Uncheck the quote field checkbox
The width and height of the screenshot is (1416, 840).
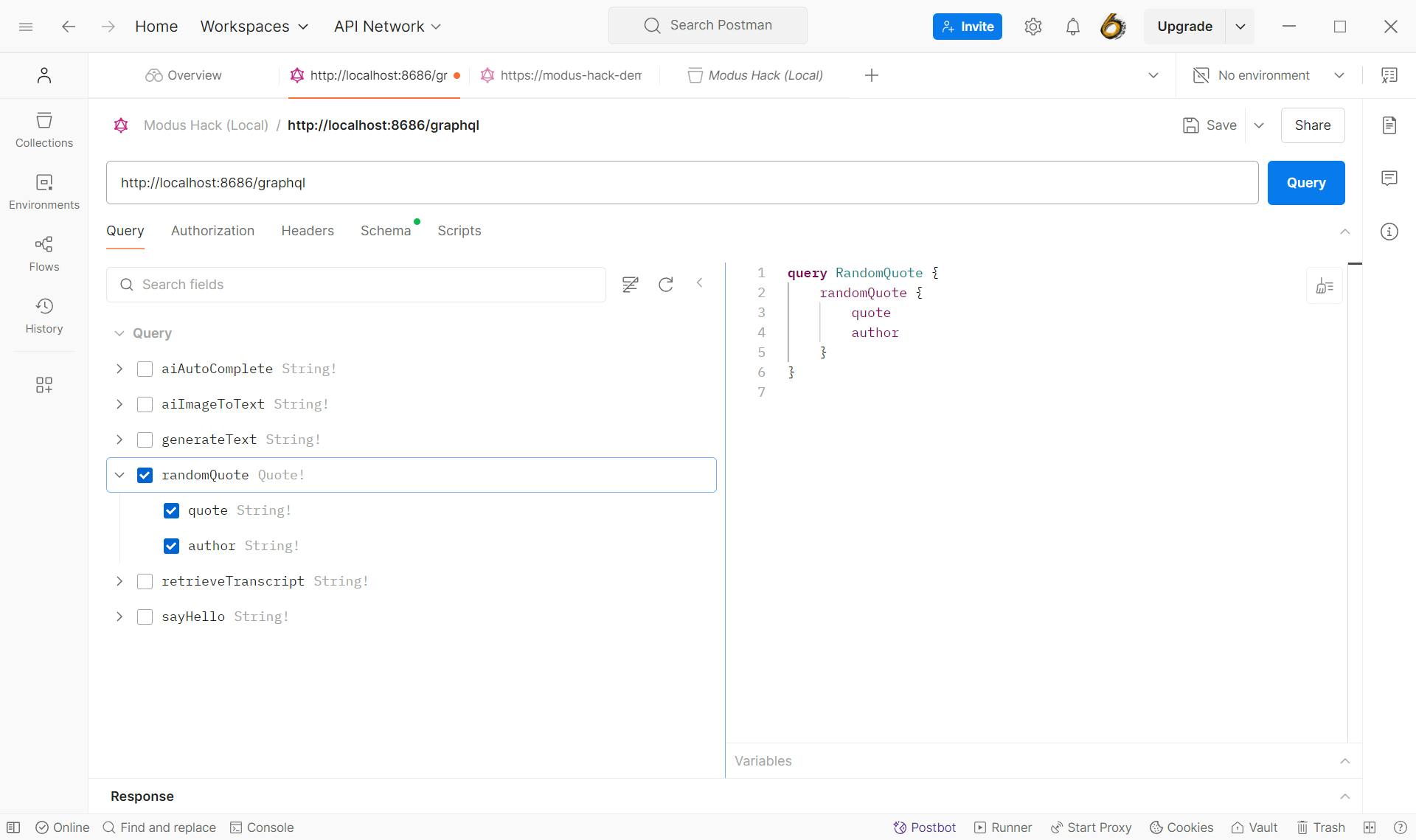171,510
